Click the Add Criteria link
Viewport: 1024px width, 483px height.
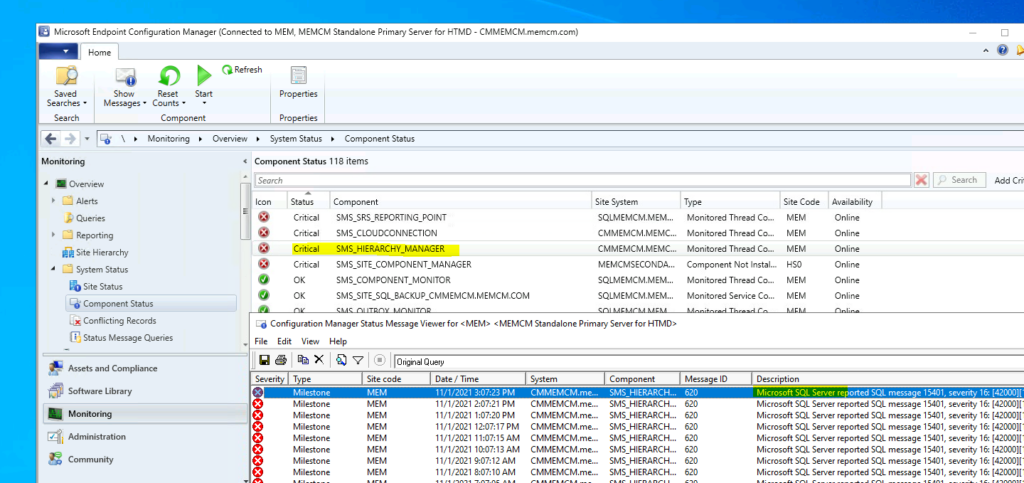pyautogui.click(x=1008, y=181)
